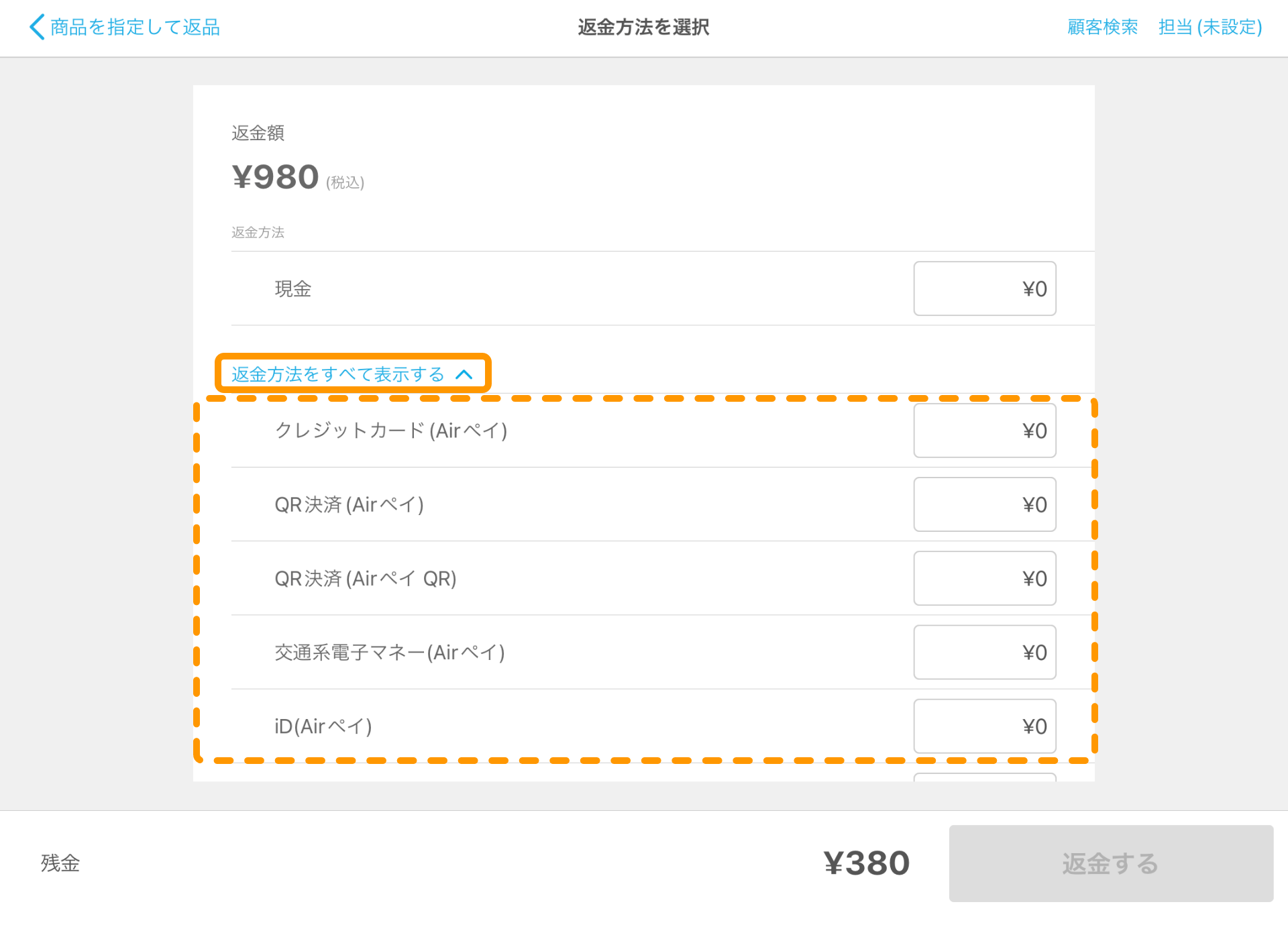
Task: Click the QR決済 (Airペイ QR) row label
Action: [x=366, y=578]
